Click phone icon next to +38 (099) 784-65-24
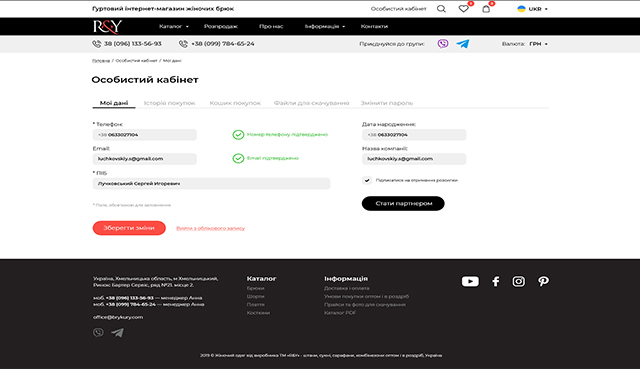640x369 pixels. [183, 44]
